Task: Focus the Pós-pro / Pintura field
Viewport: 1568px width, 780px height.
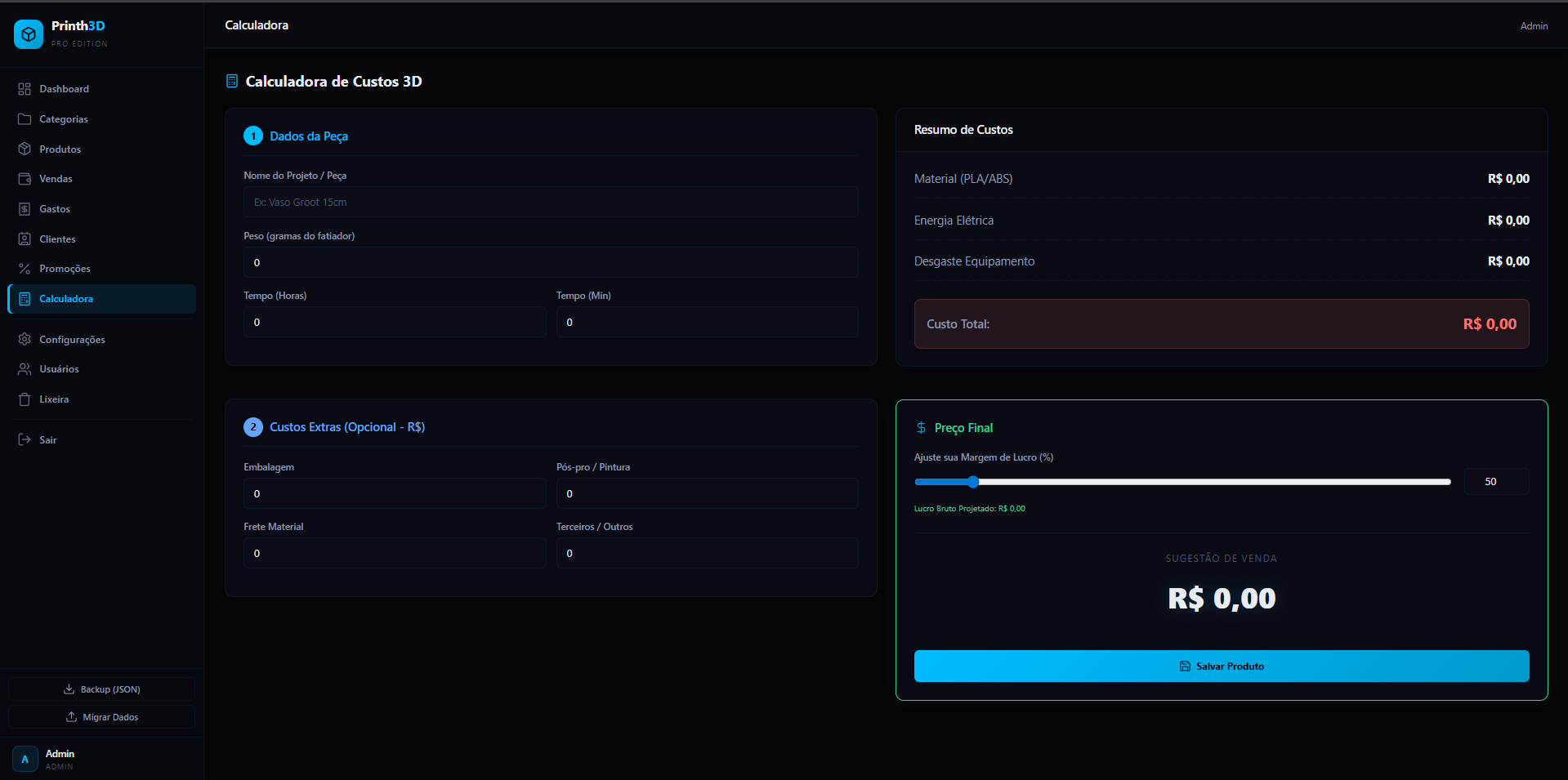Action: tap(708, 493)
